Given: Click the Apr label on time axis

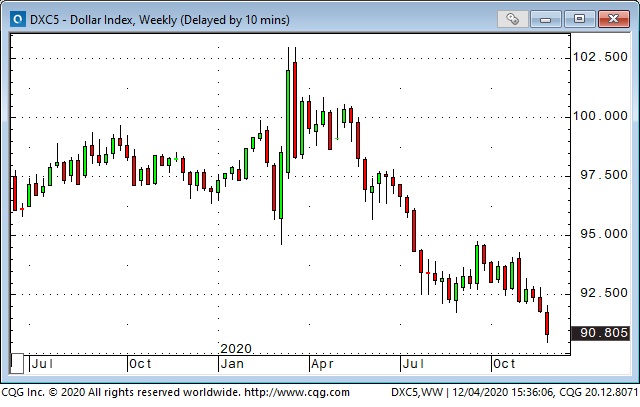Looking at the screenshot, I should (322, 364).
